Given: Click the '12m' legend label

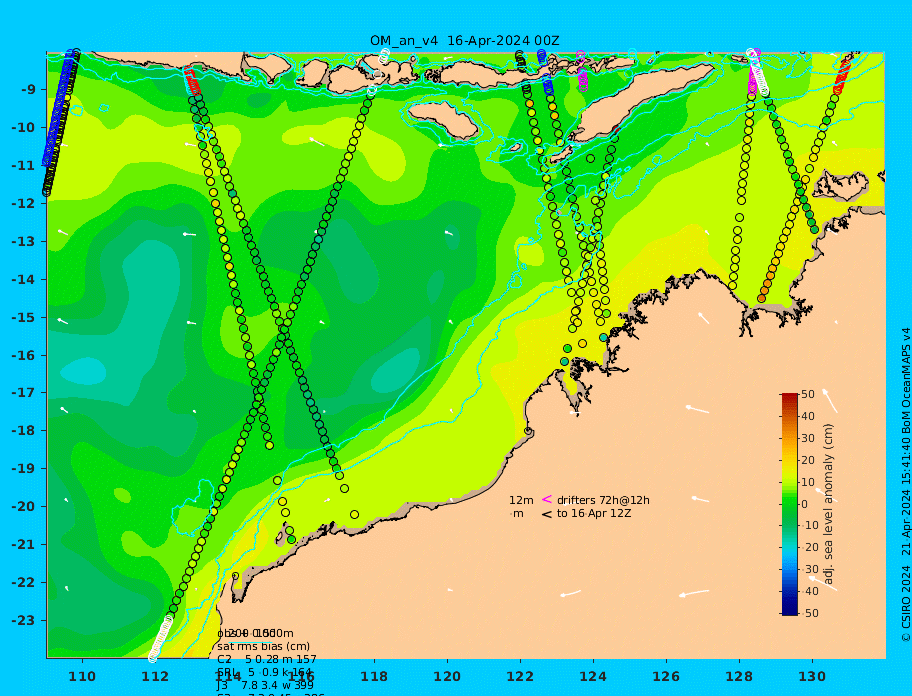Looking at the screenshot, I should click(521, 500).
